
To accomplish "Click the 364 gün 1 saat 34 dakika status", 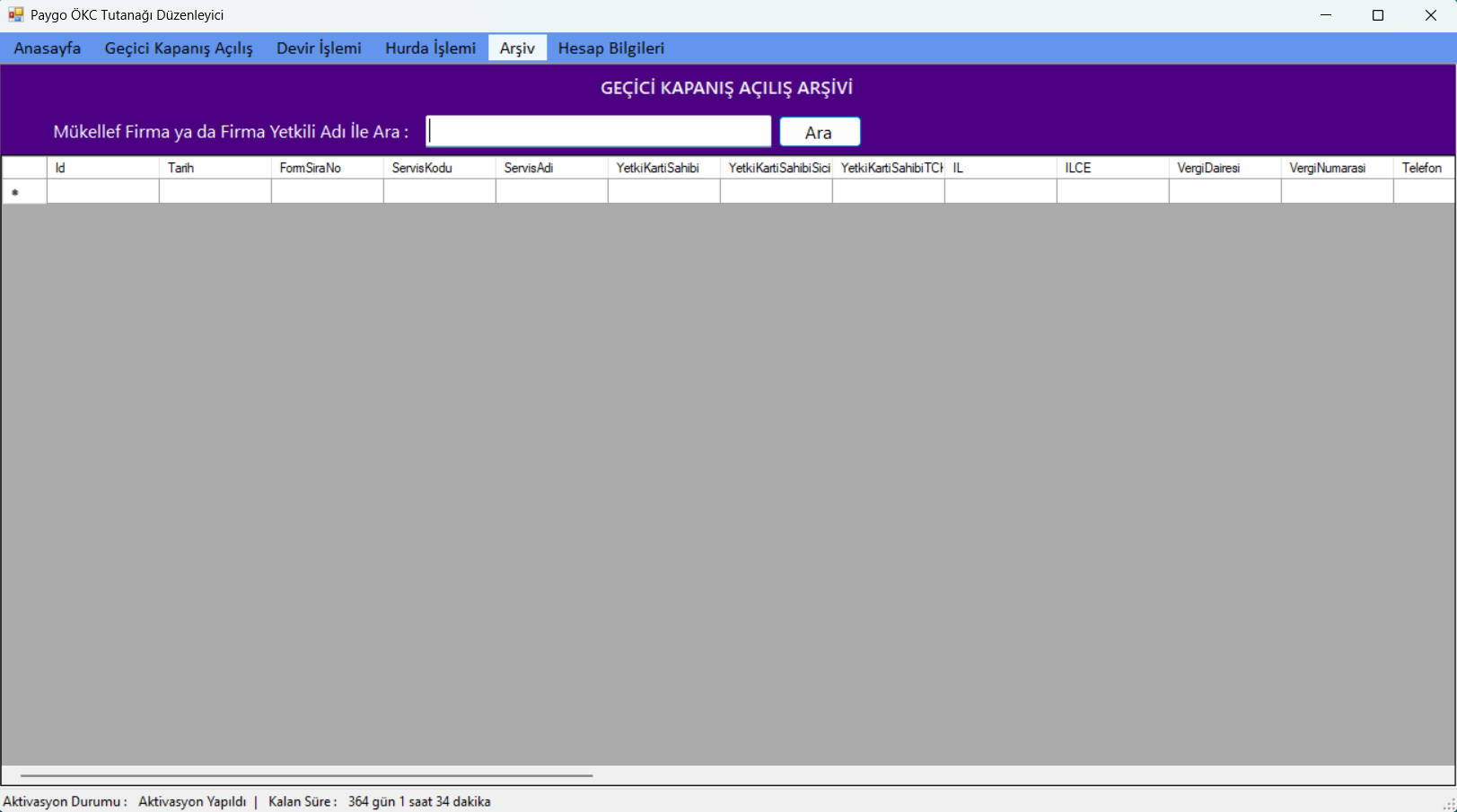I will coord(419,801).
